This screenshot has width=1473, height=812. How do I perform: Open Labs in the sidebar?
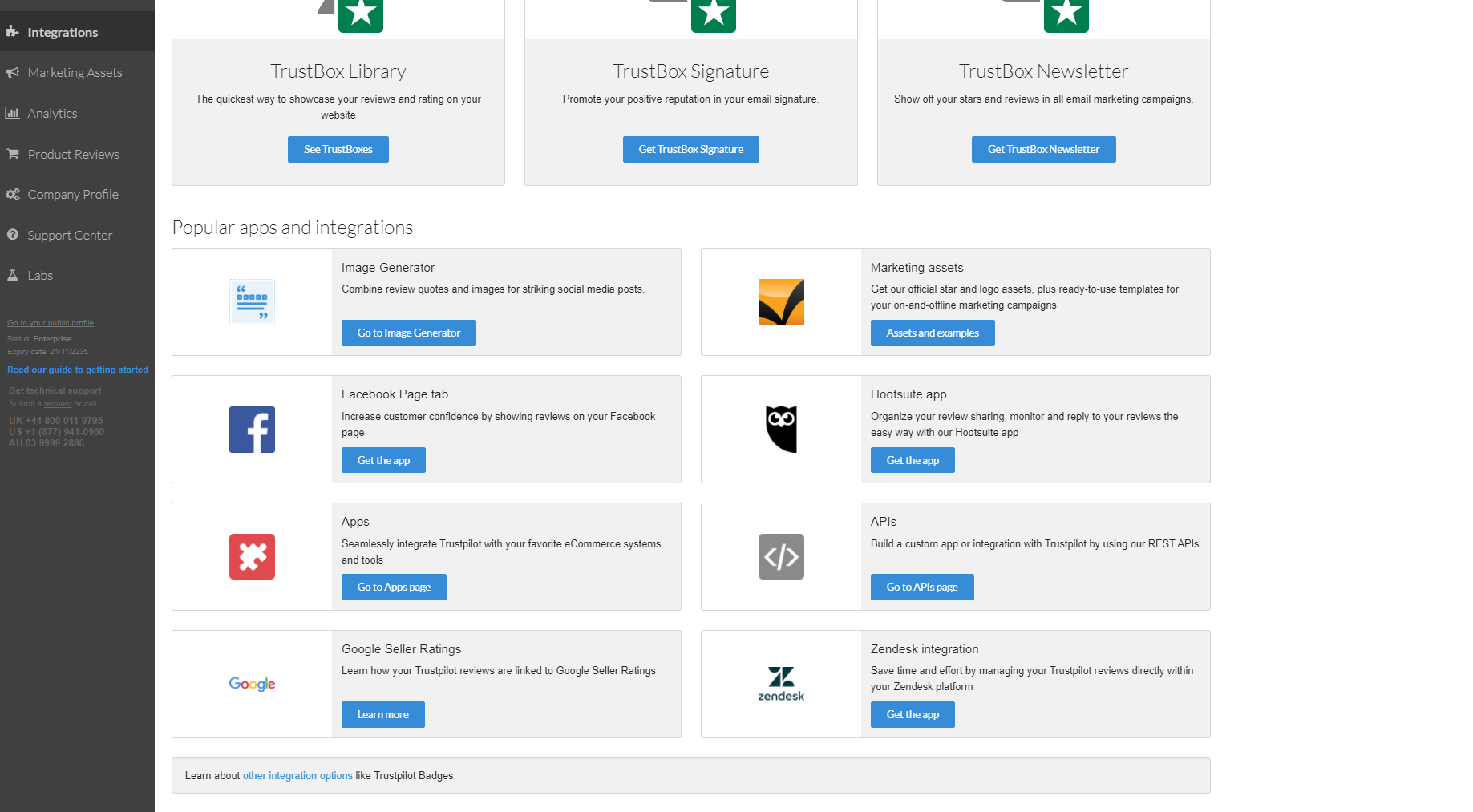(x=77, y=275)
